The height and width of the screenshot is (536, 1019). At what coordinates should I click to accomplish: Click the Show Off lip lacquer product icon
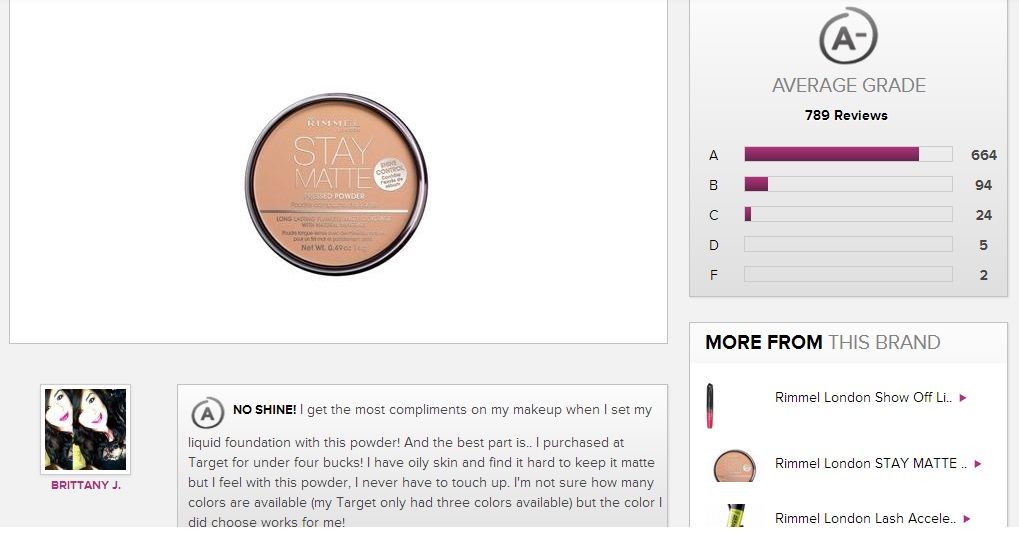(x=710, y=404)
